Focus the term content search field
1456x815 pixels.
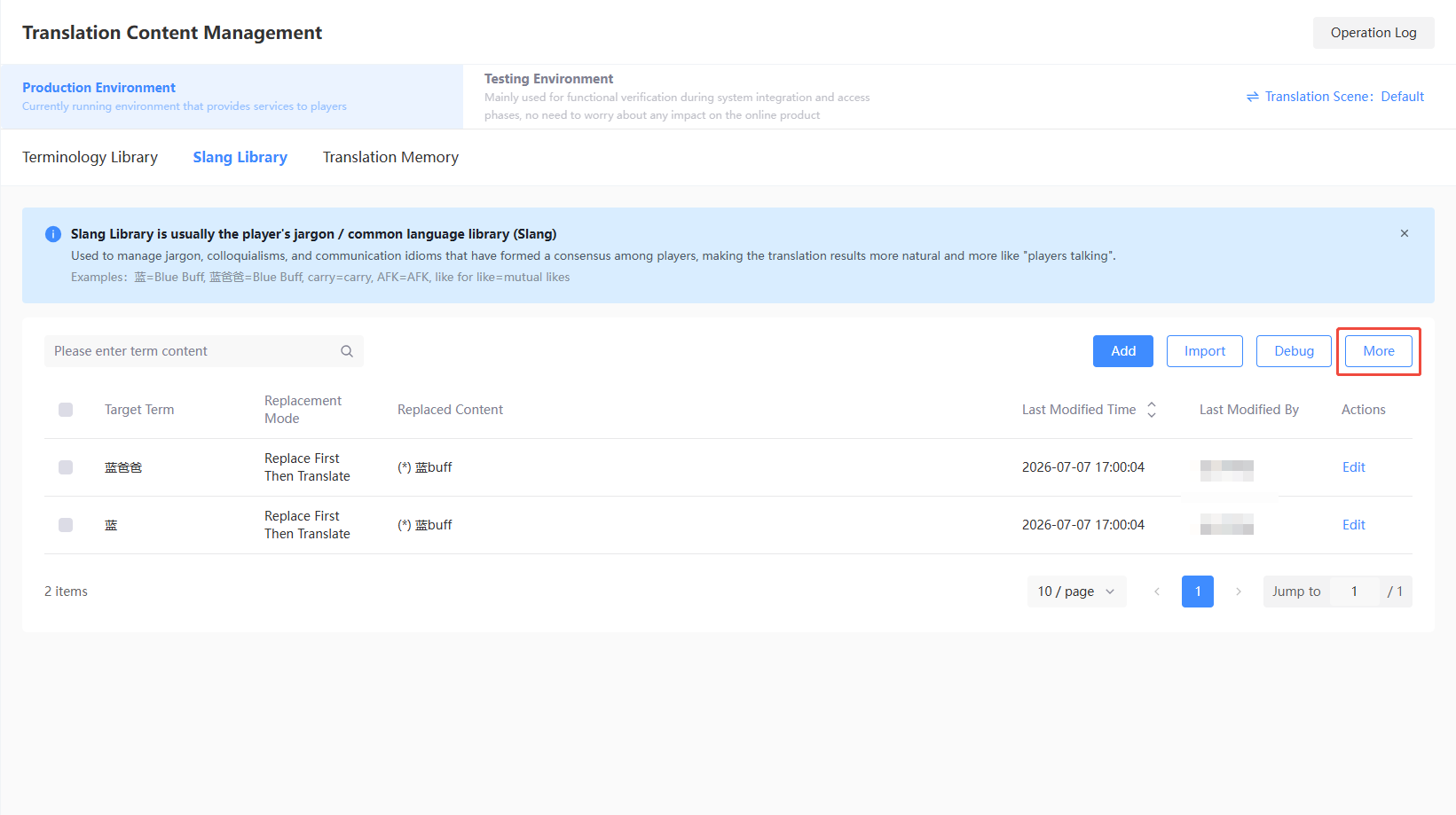(204, 351)
